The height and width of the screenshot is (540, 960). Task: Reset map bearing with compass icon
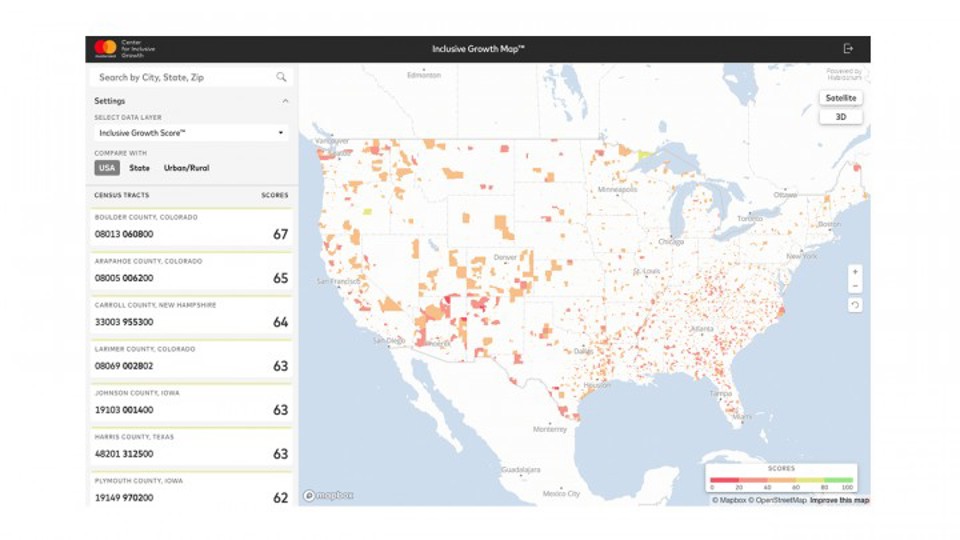855,305
